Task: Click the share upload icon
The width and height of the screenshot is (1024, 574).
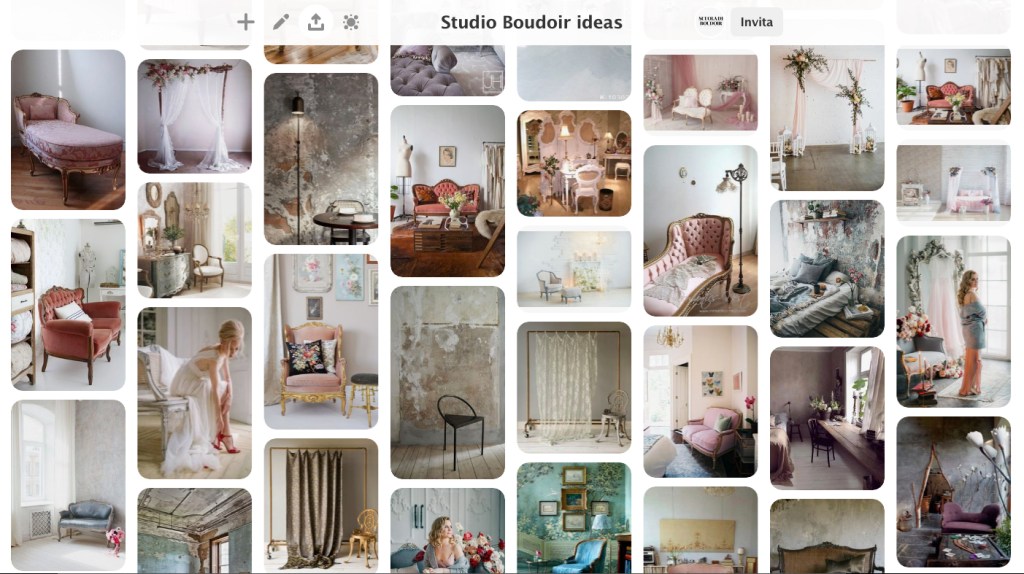Action: pyautogui.click(x=316, y=22)
